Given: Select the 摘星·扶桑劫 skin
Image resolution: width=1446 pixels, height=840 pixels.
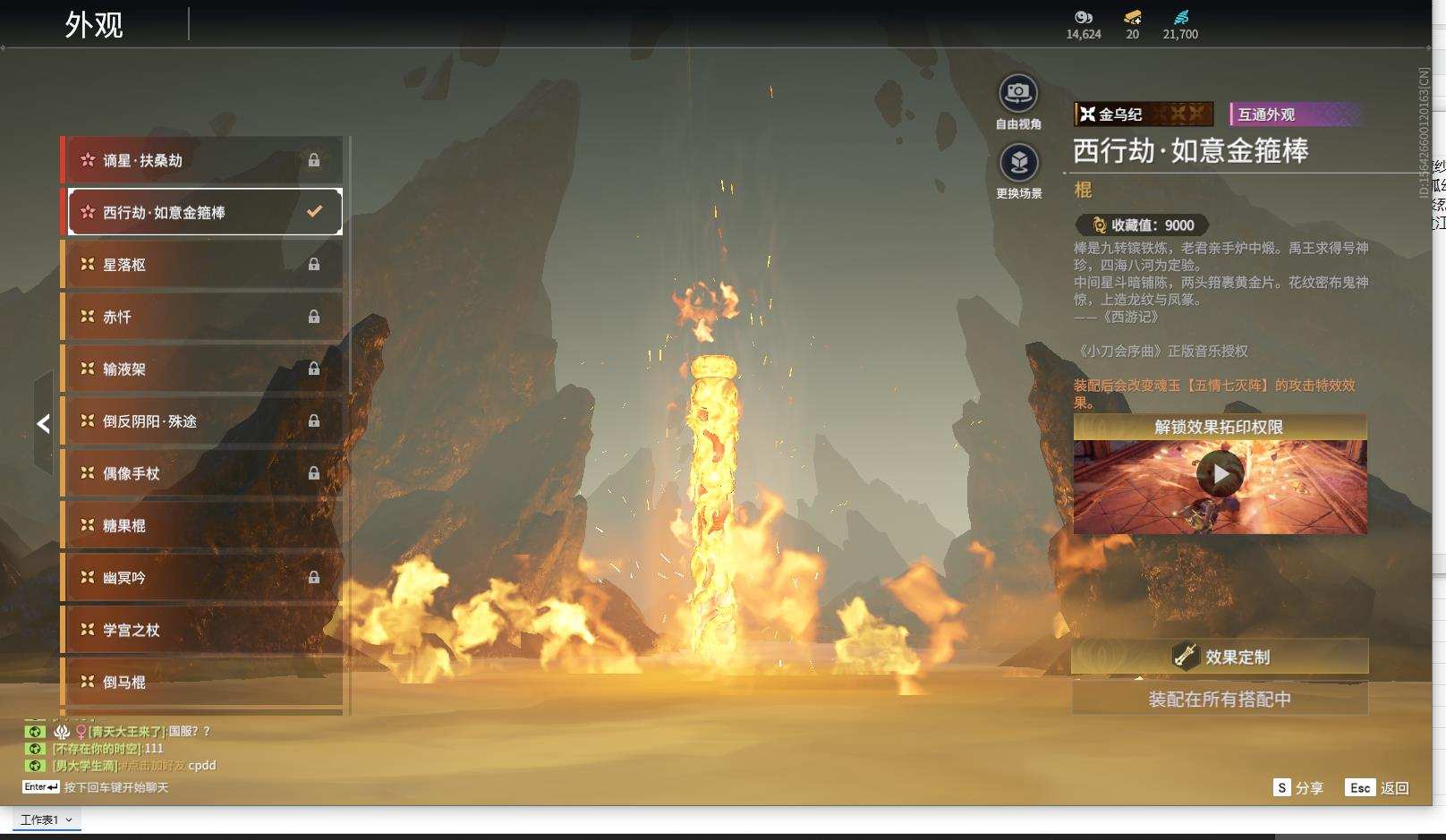Looking at the screenshot, I should 202,160.
